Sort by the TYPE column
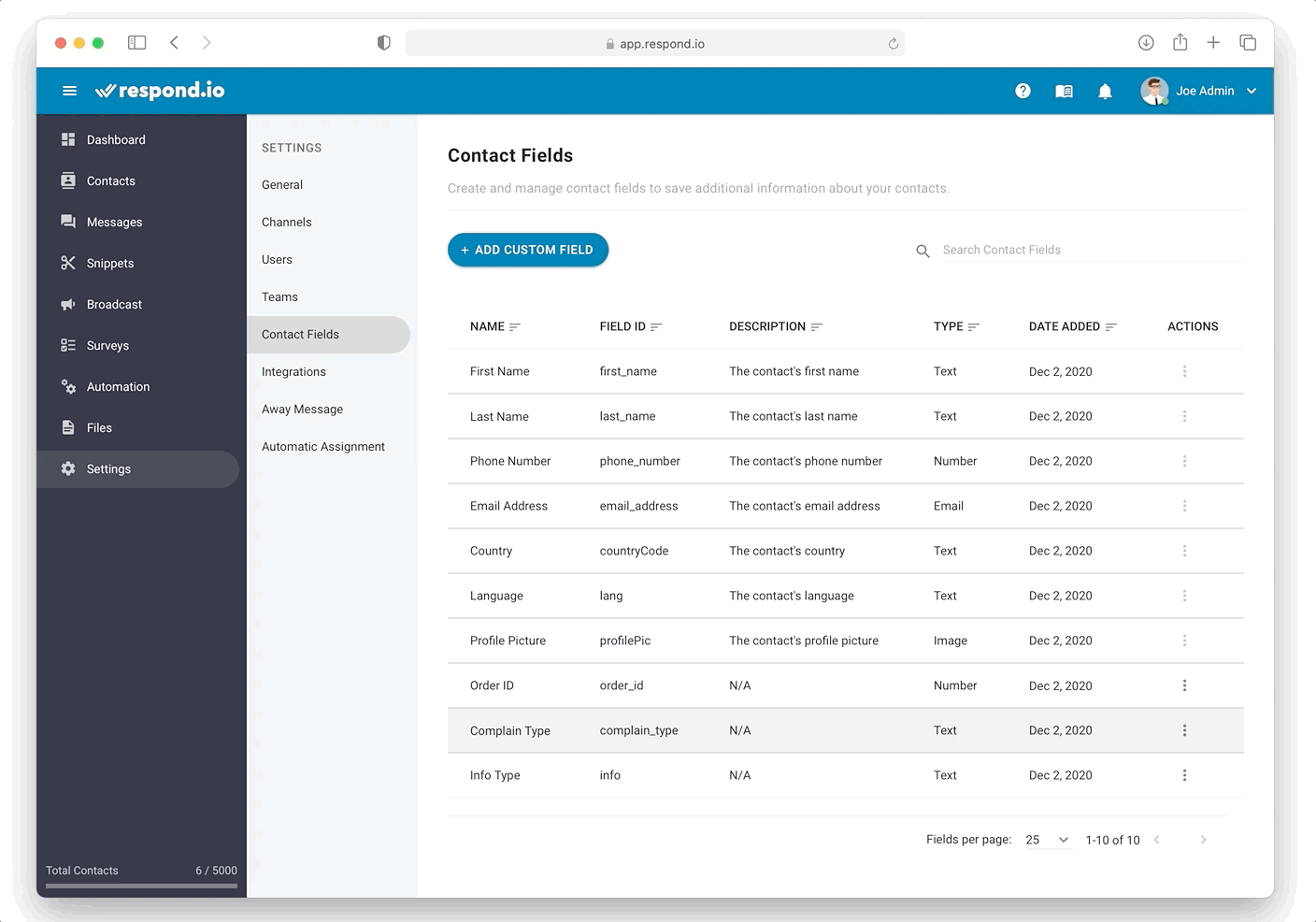The width and height of the screenshot is (1316, 922). pos(956,326)
